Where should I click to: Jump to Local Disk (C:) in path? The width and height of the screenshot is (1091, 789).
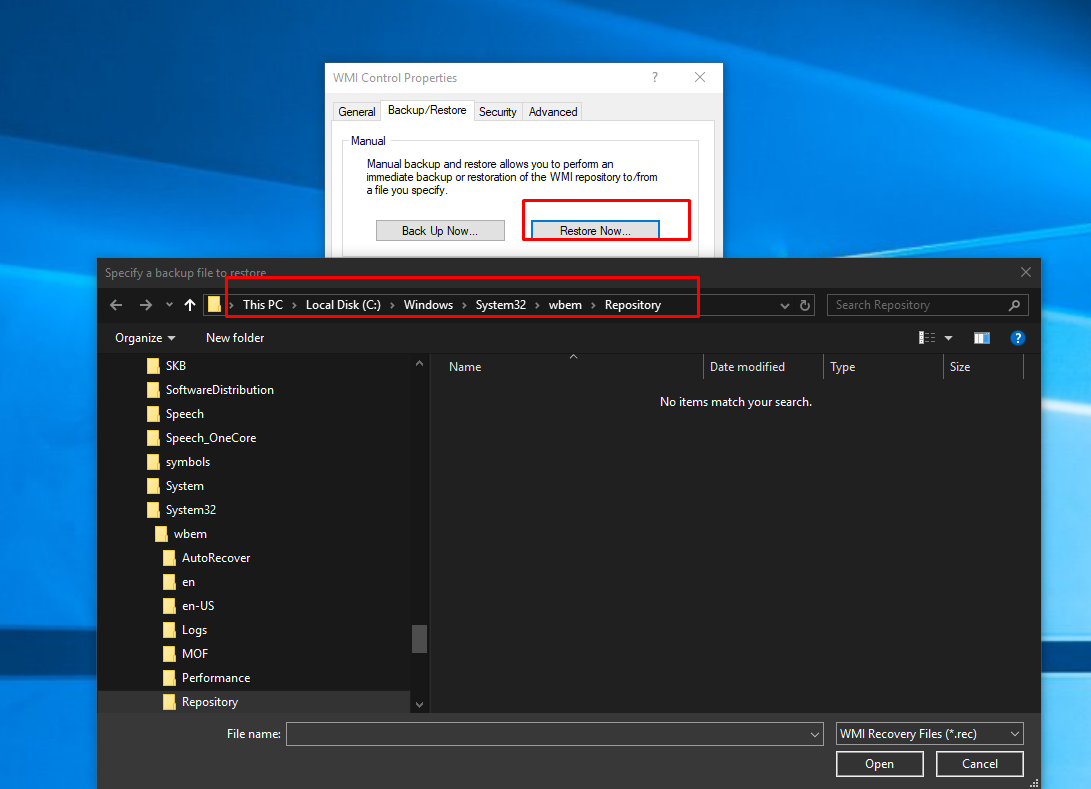tap(343, 305)
